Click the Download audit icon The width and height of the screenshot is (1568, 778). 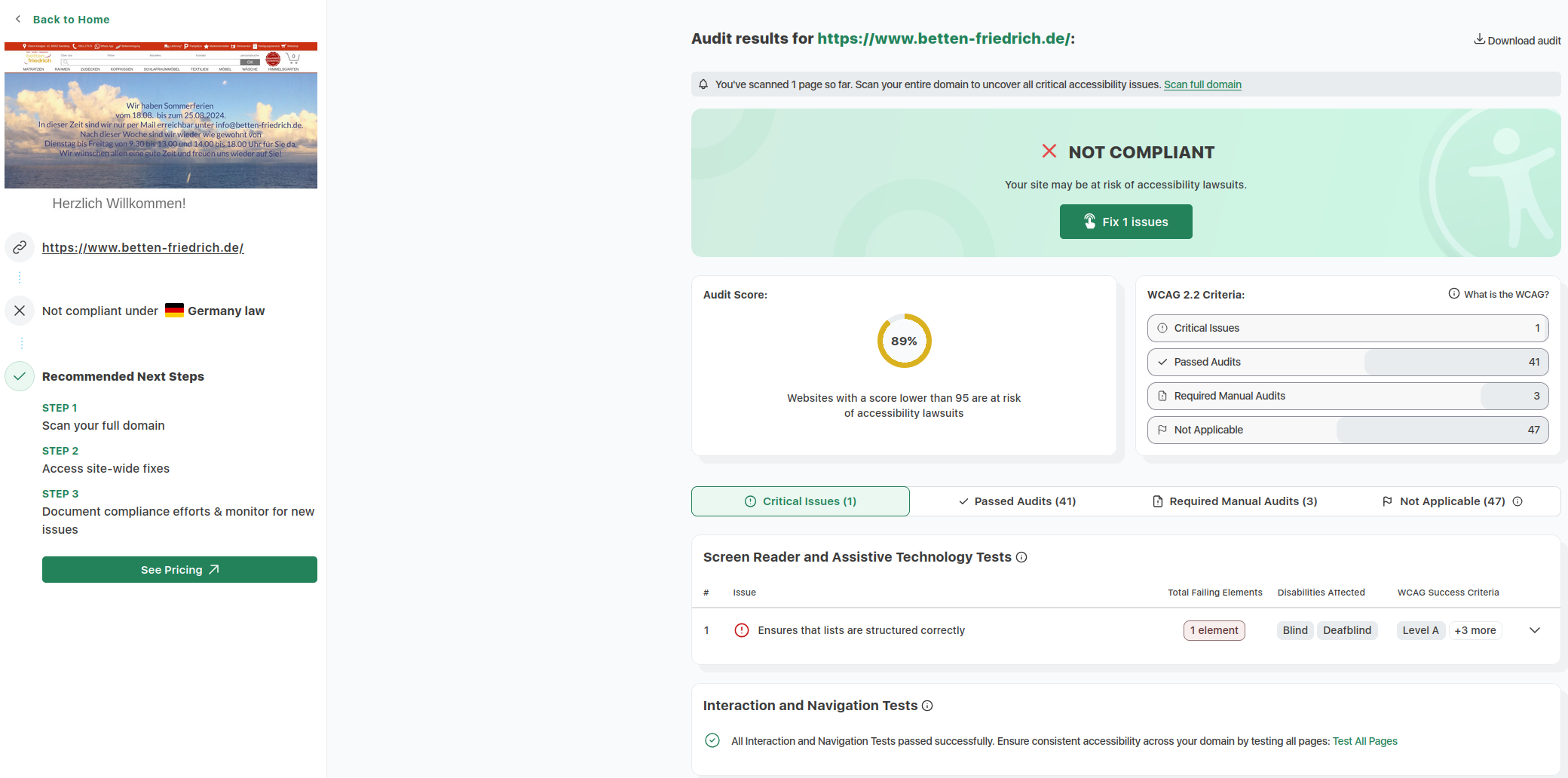[x=1479, y=39]
